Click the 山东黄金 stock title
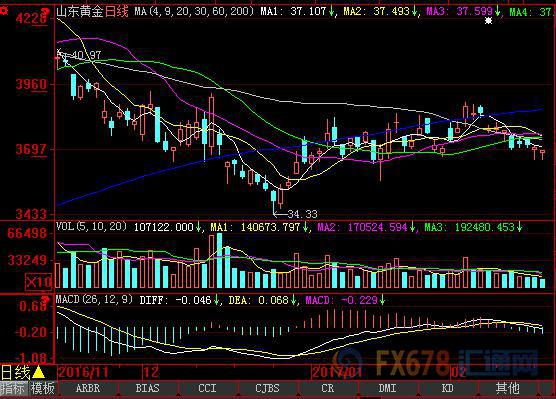Screen dimensions: 556x399 (80, 12)
